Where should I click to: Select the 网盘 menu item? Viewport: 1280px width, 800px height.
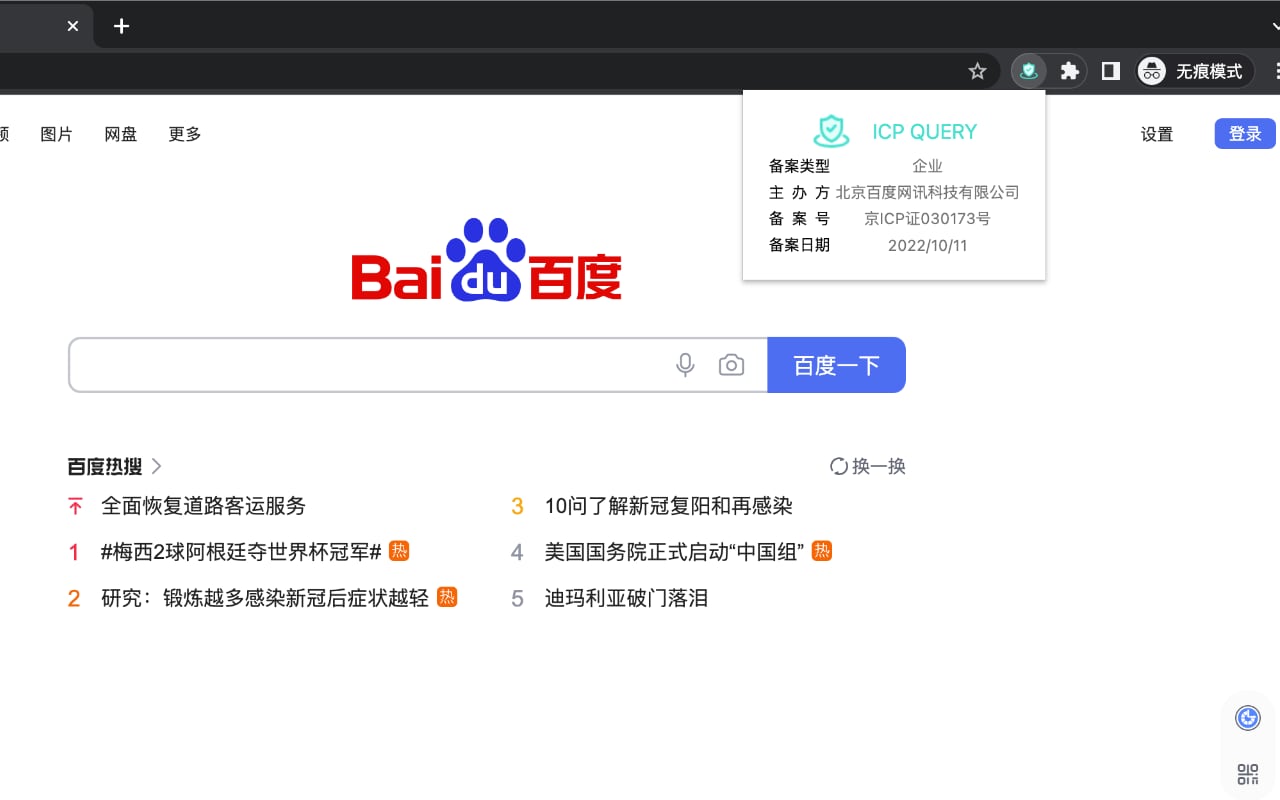(120, 133)
